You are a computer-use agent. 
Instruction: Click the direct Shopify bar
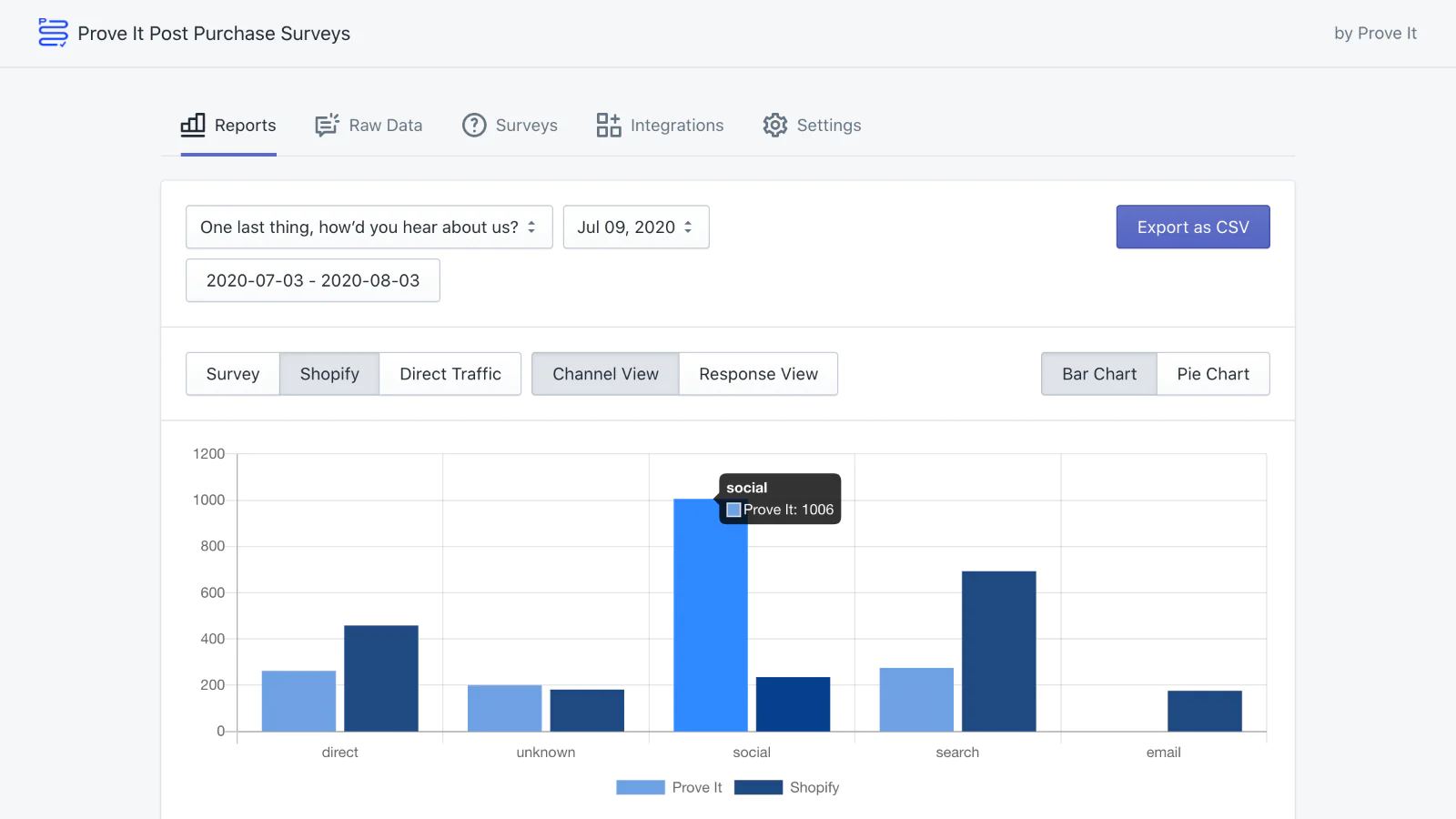[x=381, y=678]
